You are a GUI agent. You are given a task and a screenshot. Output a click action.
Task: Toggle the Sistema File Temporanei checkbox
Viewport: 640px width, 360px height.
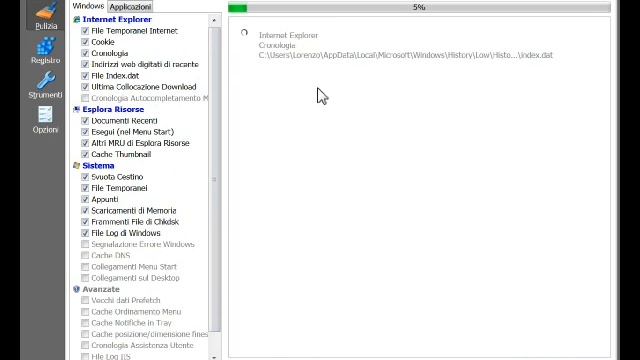(x=85, y=188)
